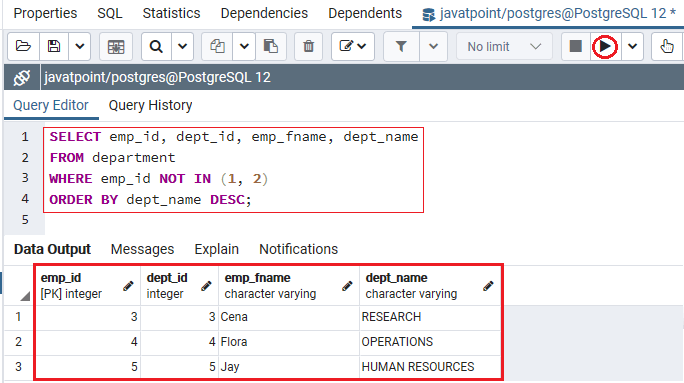Click the DESC keyword in the editor
The image size is (684, 383).
pos(227,199)
